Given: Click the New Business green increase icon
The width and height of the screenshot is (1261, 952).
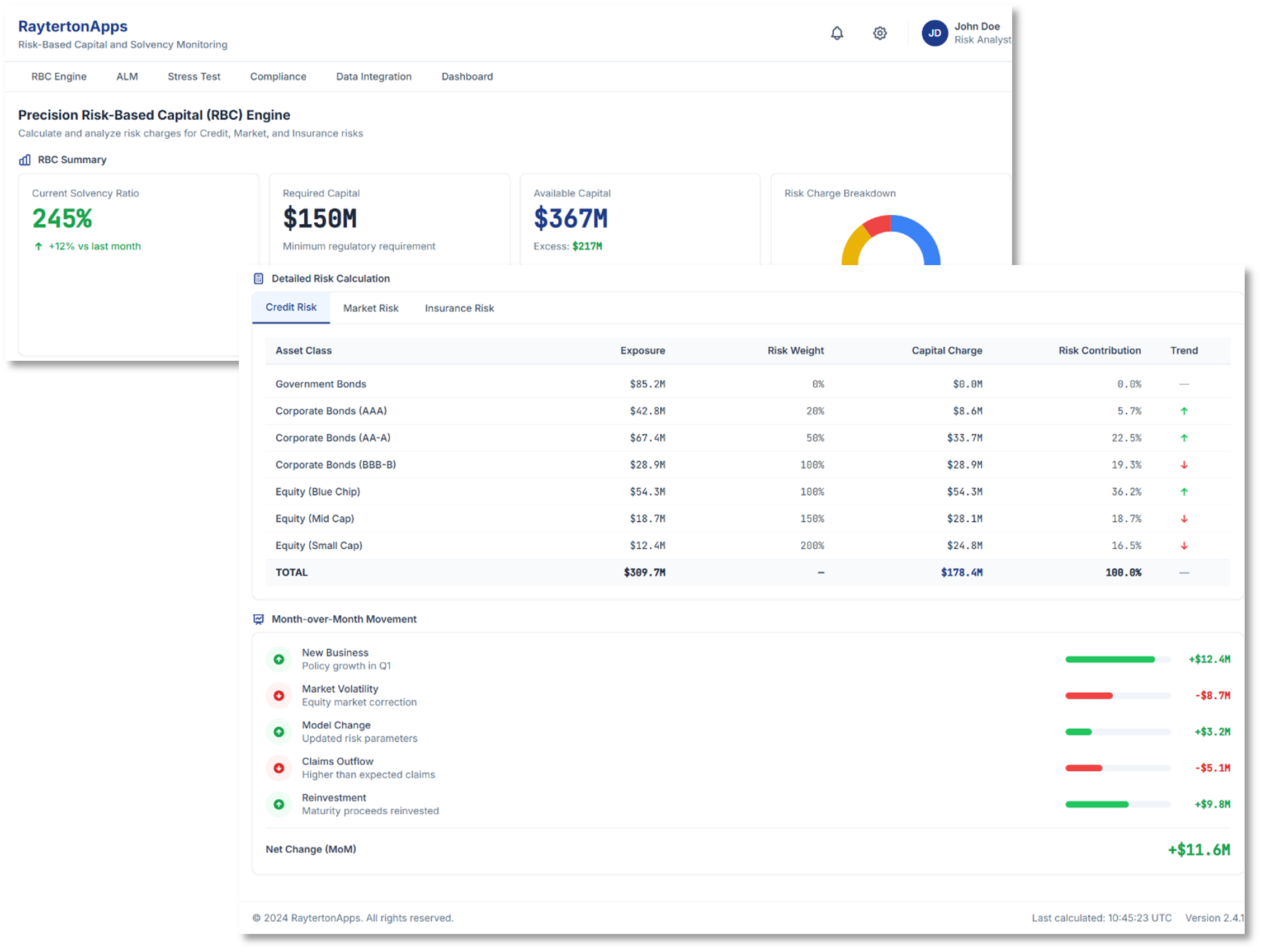Looking at the screenshot, I should [279, 659].
